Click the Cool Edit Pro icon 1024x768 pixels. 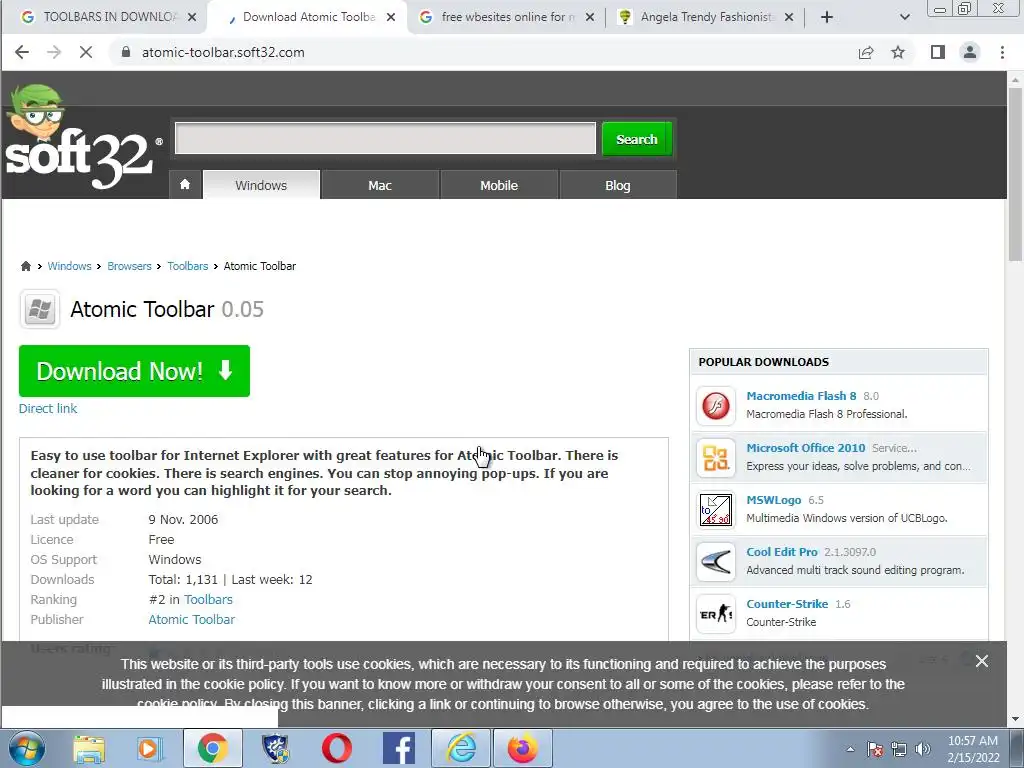pyautogui.click(x=716, y=562)
